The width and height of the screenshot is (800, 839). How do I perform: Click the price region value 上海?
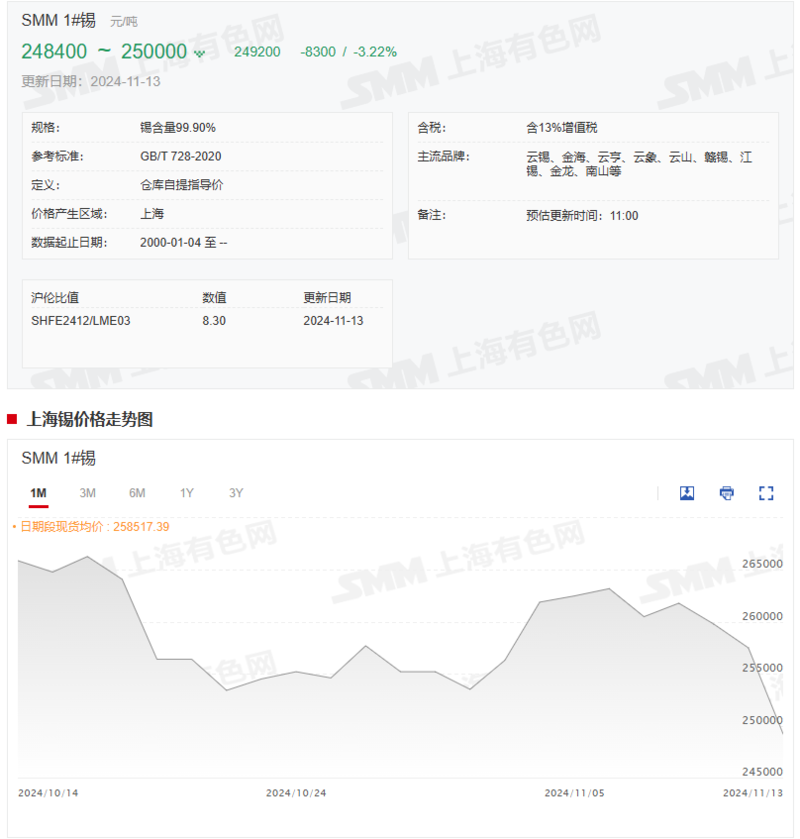(x=152, y=214)
